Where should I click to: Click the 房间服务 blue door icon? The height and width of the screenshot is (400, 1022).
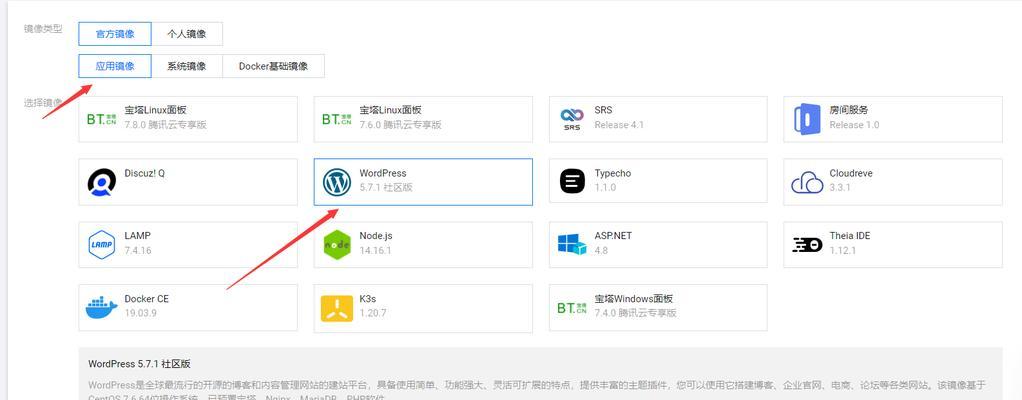(807, 119)
